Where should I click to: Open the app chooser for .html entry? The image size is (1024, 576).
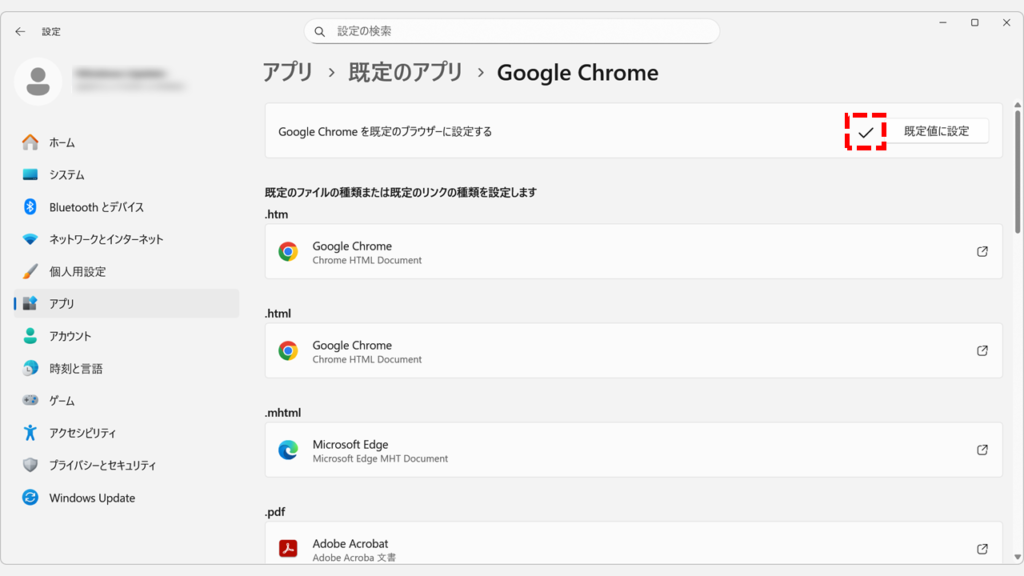click(x=982, y=350)
